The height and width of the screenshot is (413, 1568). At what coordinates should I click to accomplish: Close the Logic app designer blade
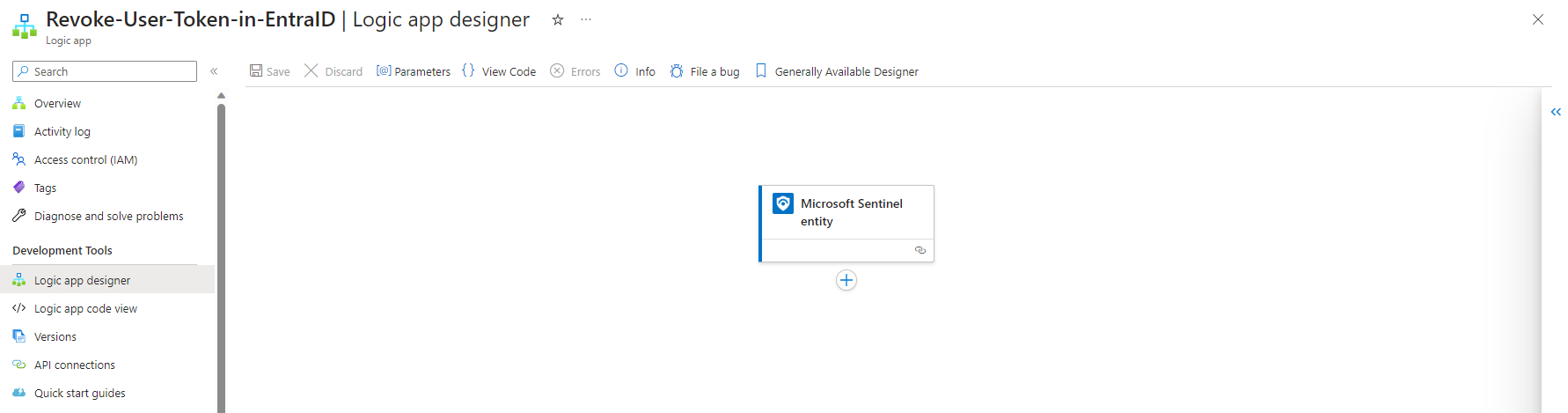pyautogui.click(x=1538, y=19)
